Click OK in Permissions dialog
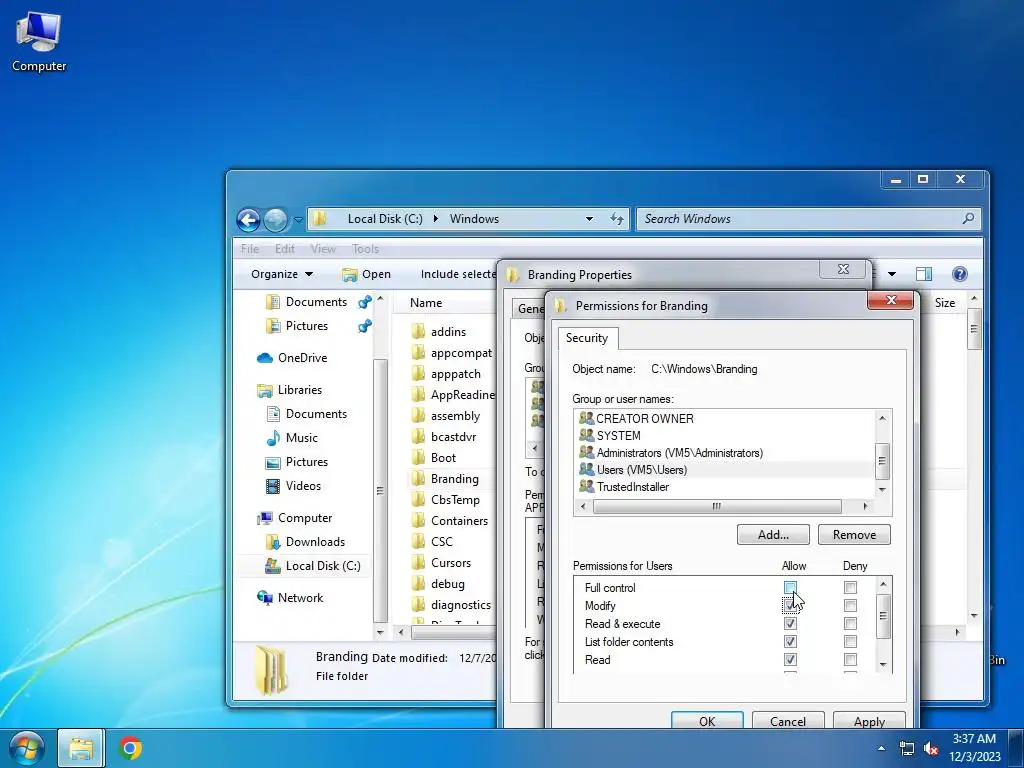Screen dimensions: 1024x768 coord(707,721)
